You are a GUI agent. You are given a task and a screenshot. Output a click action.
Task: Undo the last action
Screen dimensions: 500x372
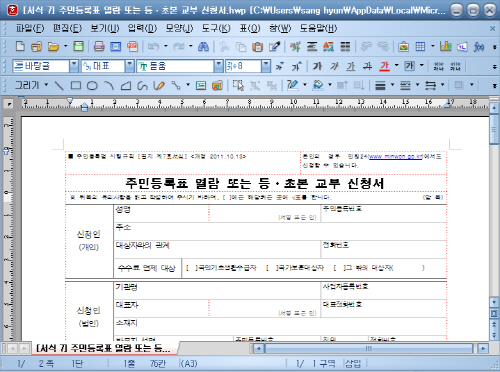154,46
